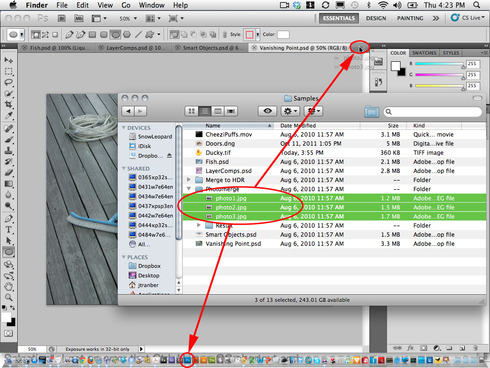This screenshot has width=490, height=368.
Task: Choose the Line tool in options bar
Action: pyautogui.click(x=138, y=34)
